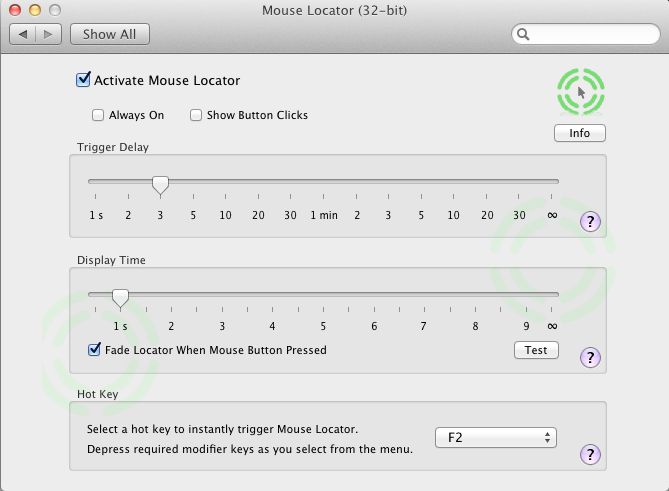Set Trigger Delay to the 1 min tick
Viewport: 669px width, 491px height.
coord(323,196)
